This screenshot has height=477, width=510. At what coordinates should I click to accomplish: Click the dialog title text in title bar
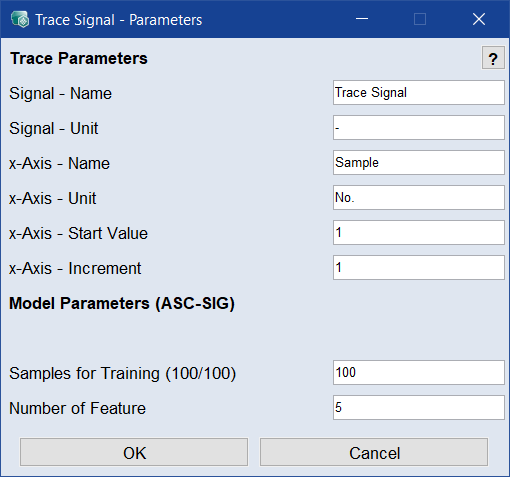click(x=119, y=20)
